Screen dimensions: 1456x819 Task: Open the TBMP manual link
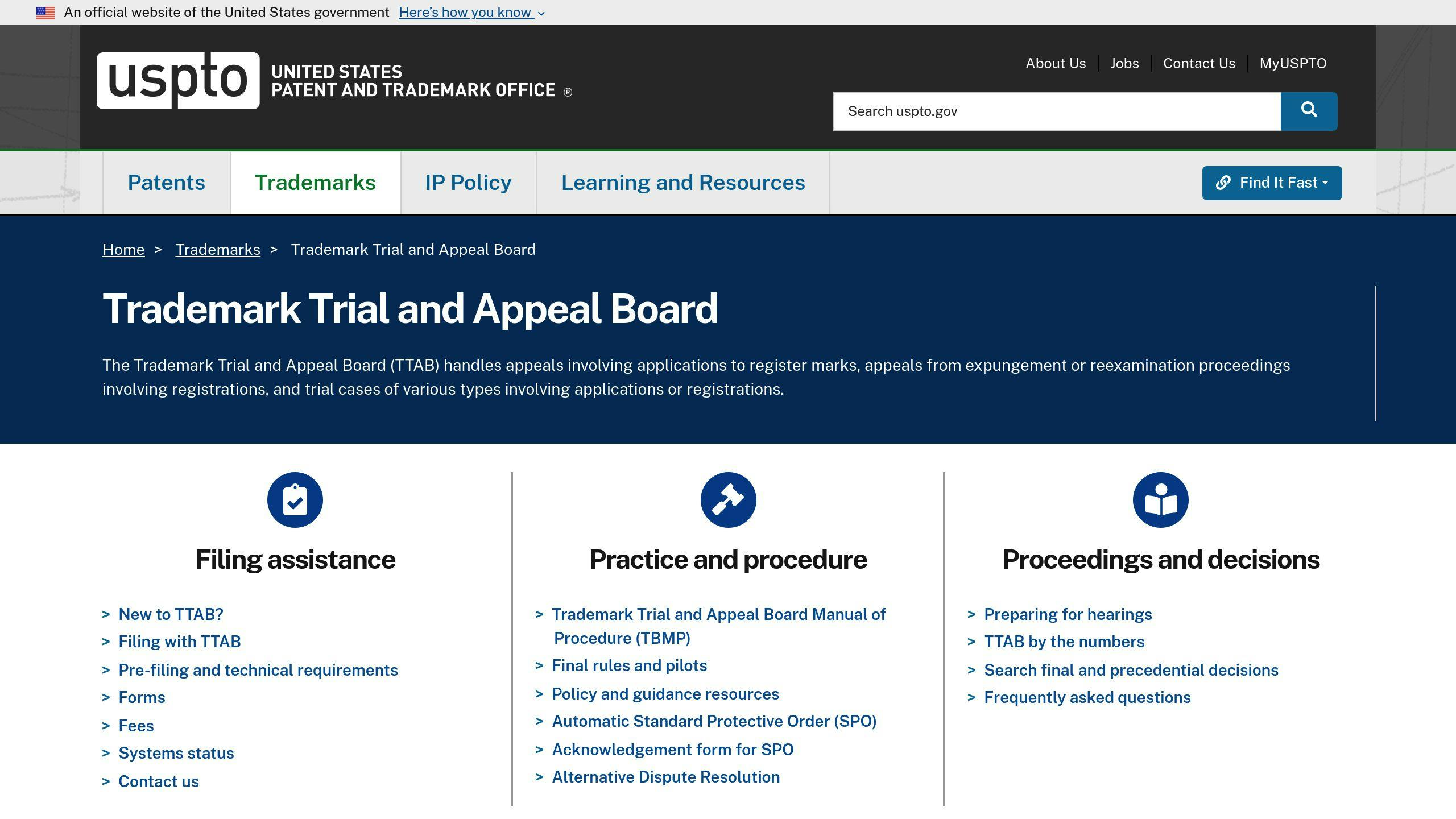[719, 626]
